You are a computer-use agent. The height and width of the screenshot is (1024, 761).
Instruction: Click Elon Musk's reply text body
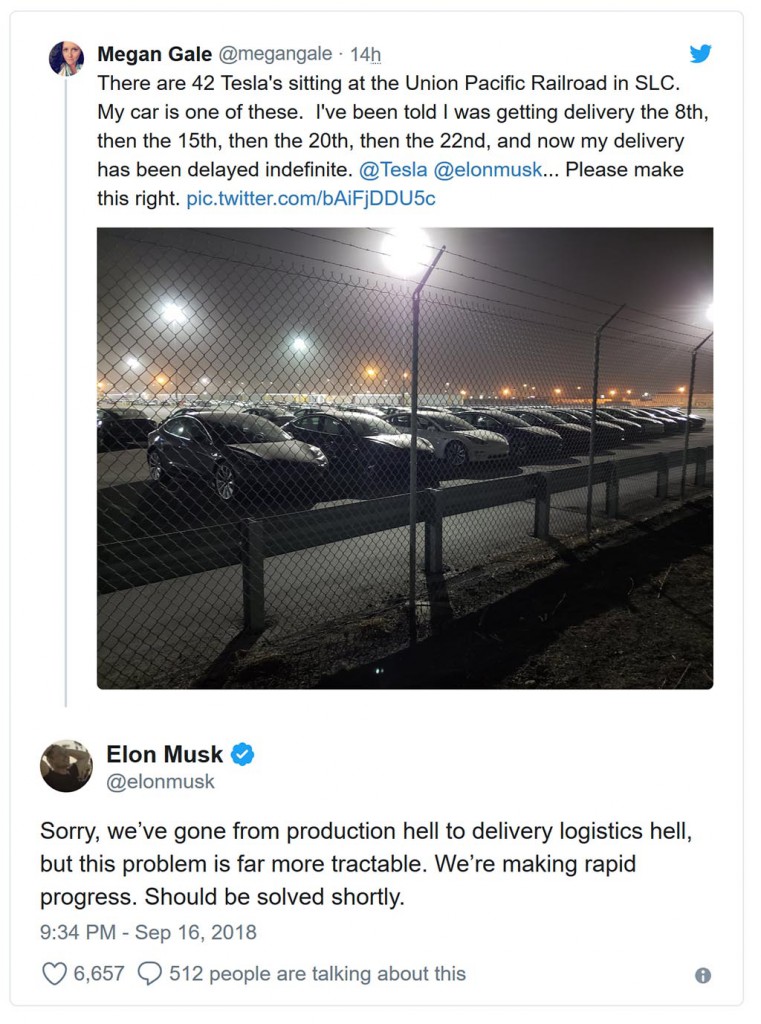(x=366, y=864)
